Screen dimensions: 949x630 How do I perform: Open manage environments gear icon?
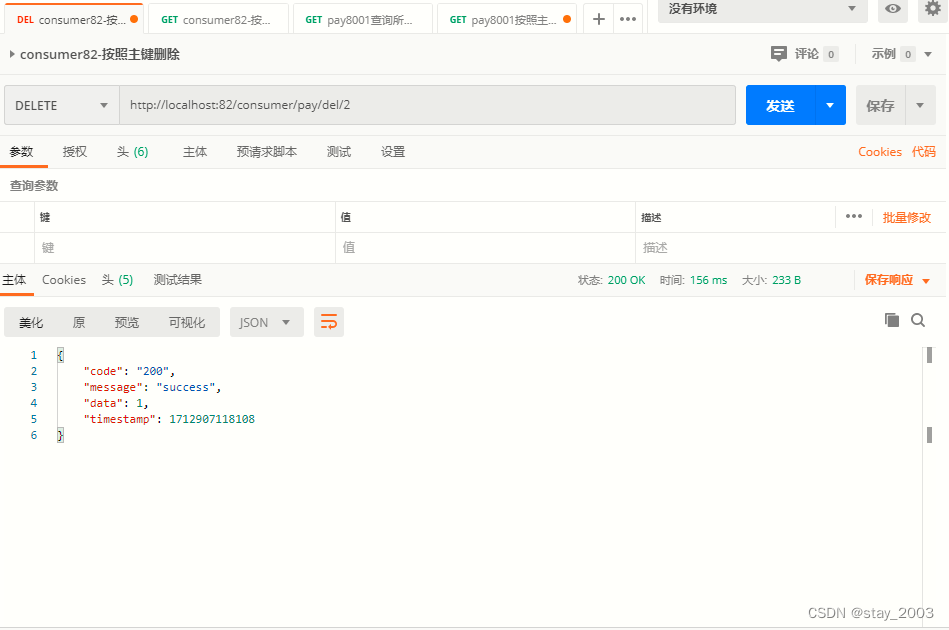pyautogui.click(x=933, y=9)
